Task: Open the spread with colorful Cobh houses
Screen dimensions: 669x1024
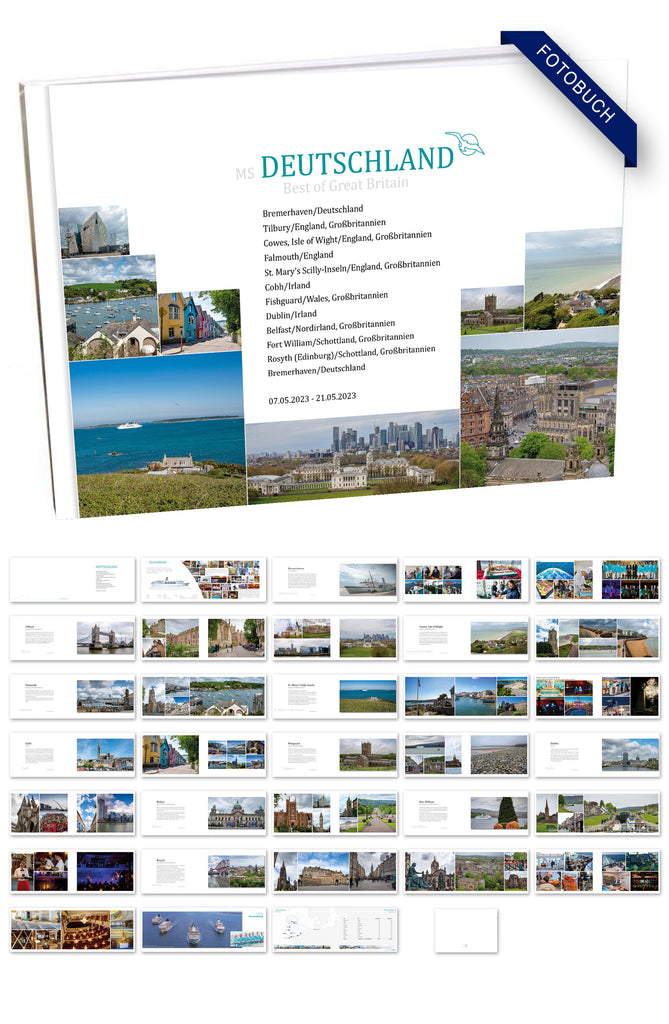Action: click(x=204, y=755)
